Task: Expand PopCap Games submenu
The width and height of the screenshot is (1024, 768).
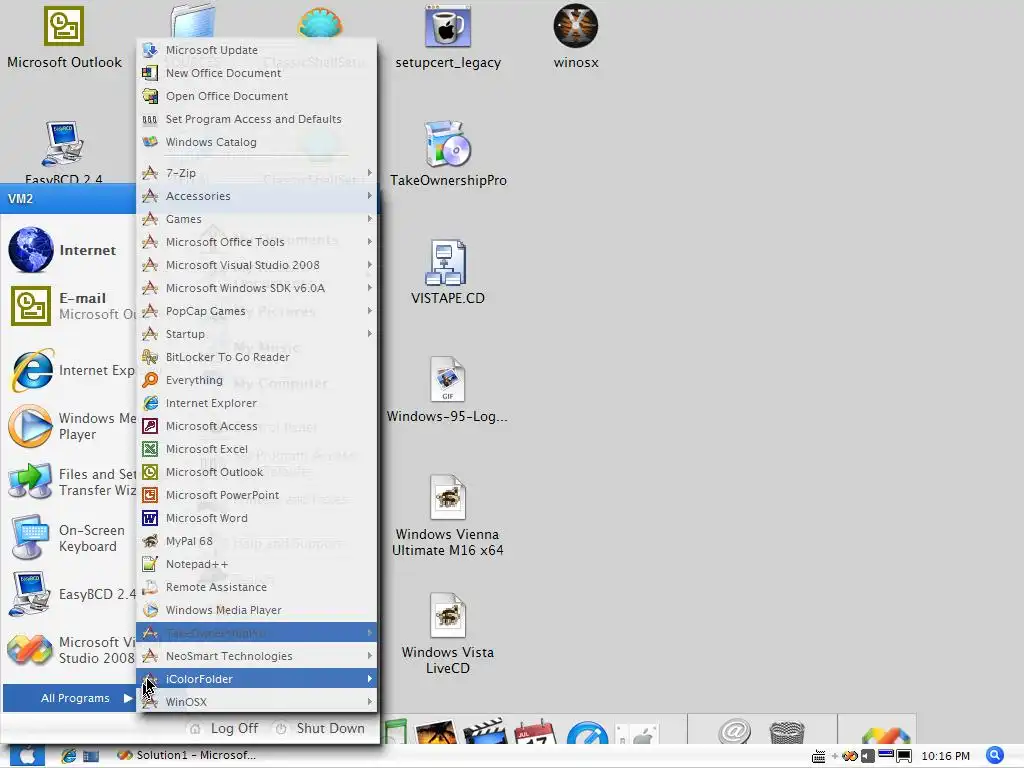Action: pyautogui.click(x=257, y=311)
